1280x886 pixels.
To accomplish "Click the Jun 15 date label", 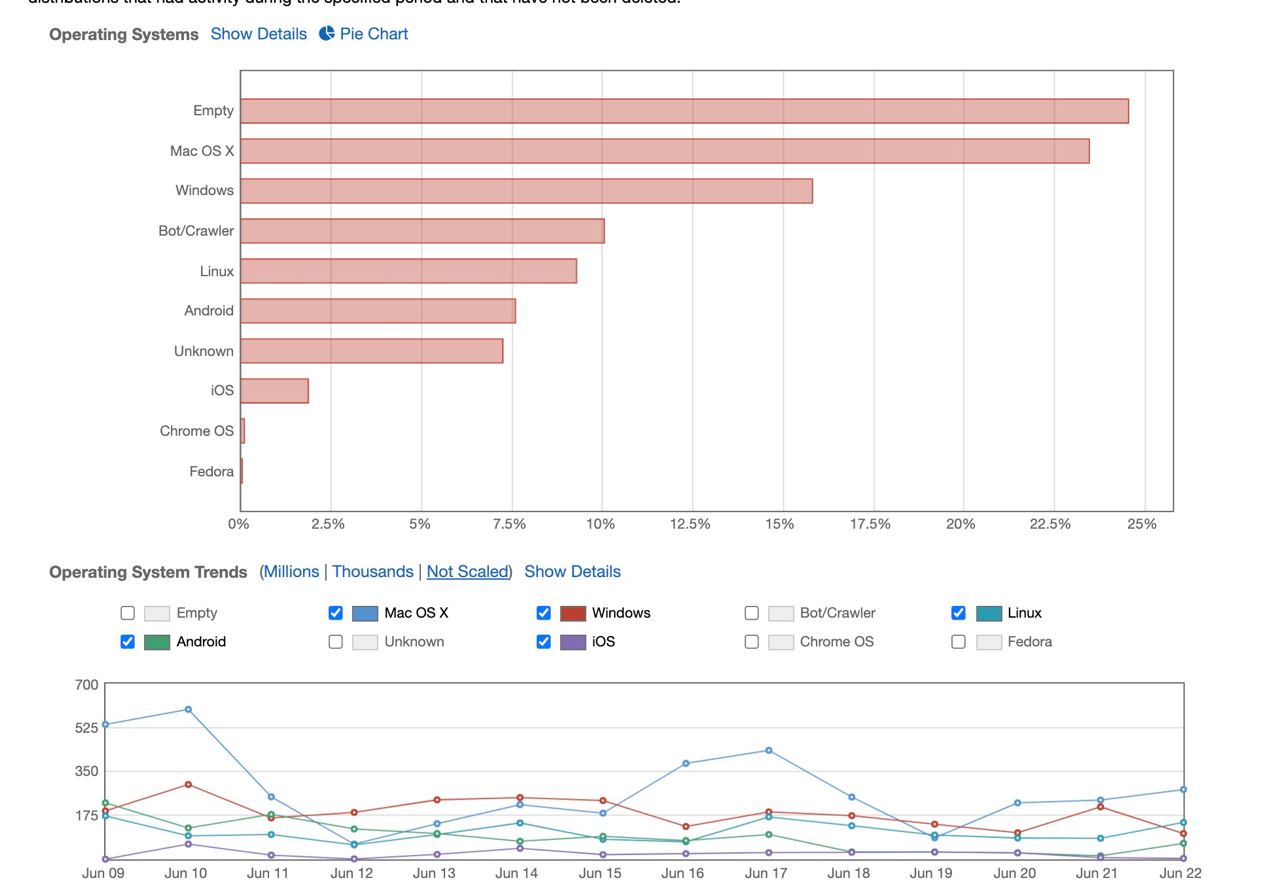I will click(600, 873).
